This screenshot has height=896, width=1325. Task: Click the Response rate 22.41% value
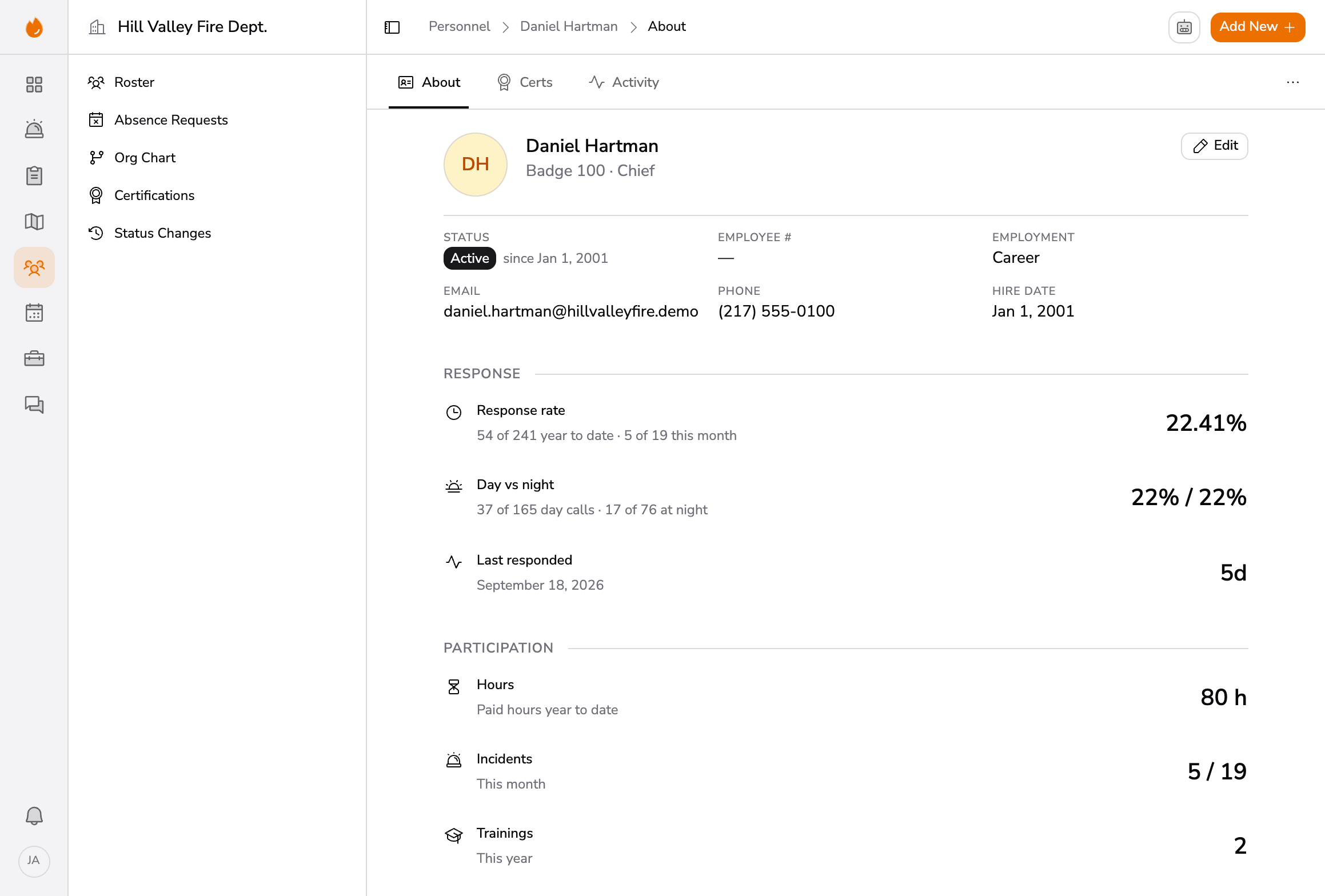pos(1206,423)
